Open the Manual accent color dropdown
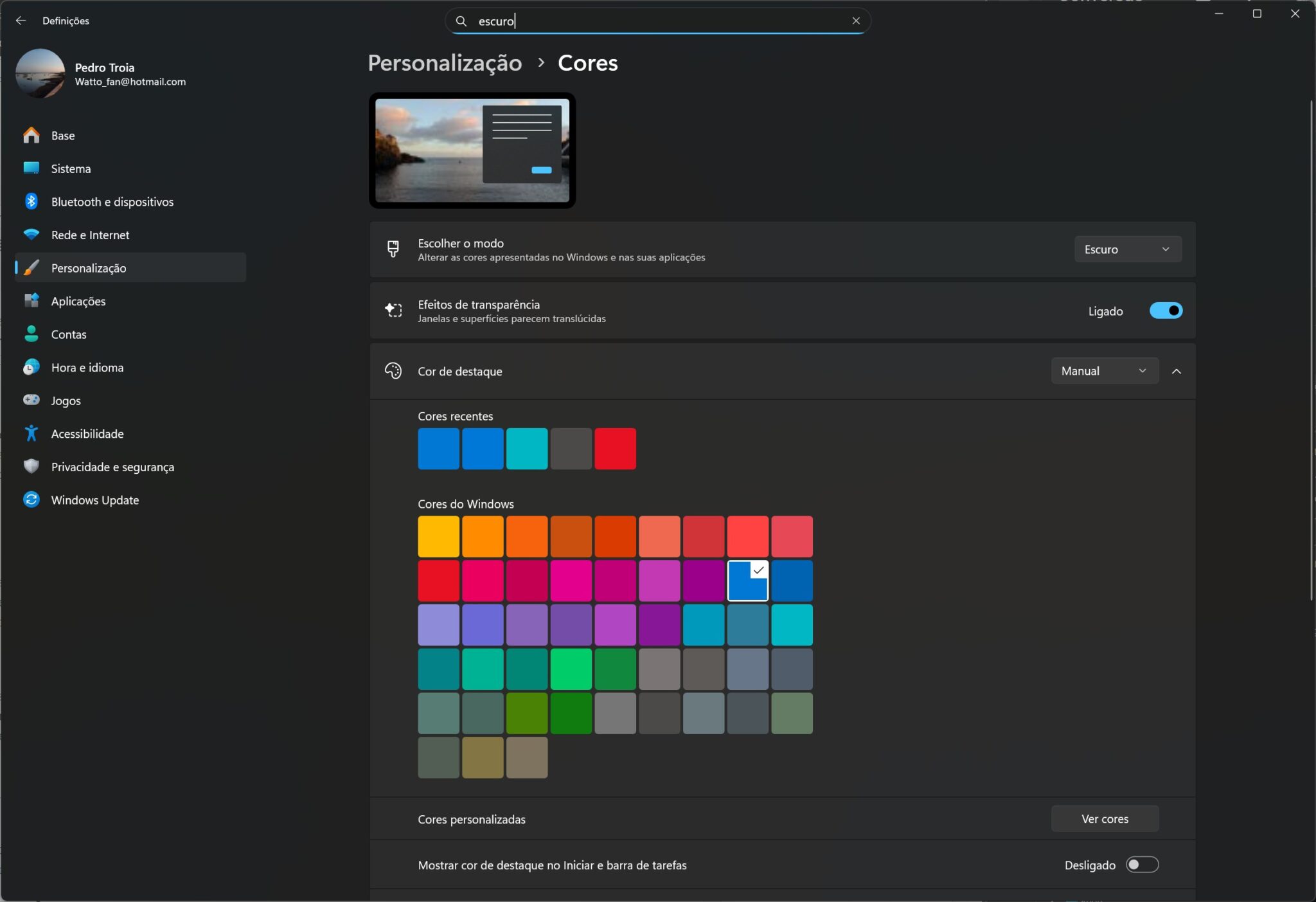This screenshot has width=1316, height=902. [x=1105, y=371]
